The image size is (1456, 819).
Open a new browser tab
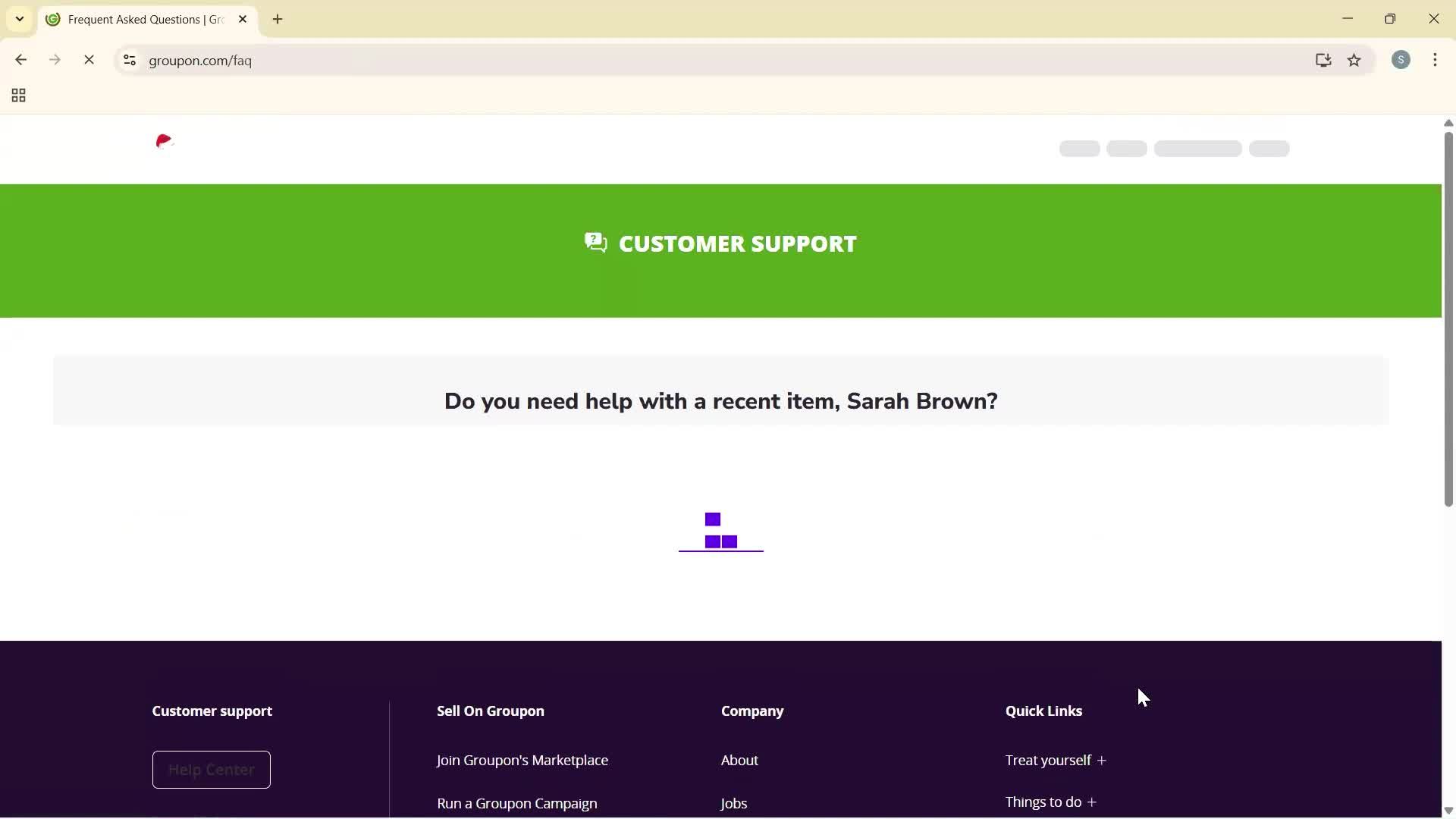coord(278,19)
